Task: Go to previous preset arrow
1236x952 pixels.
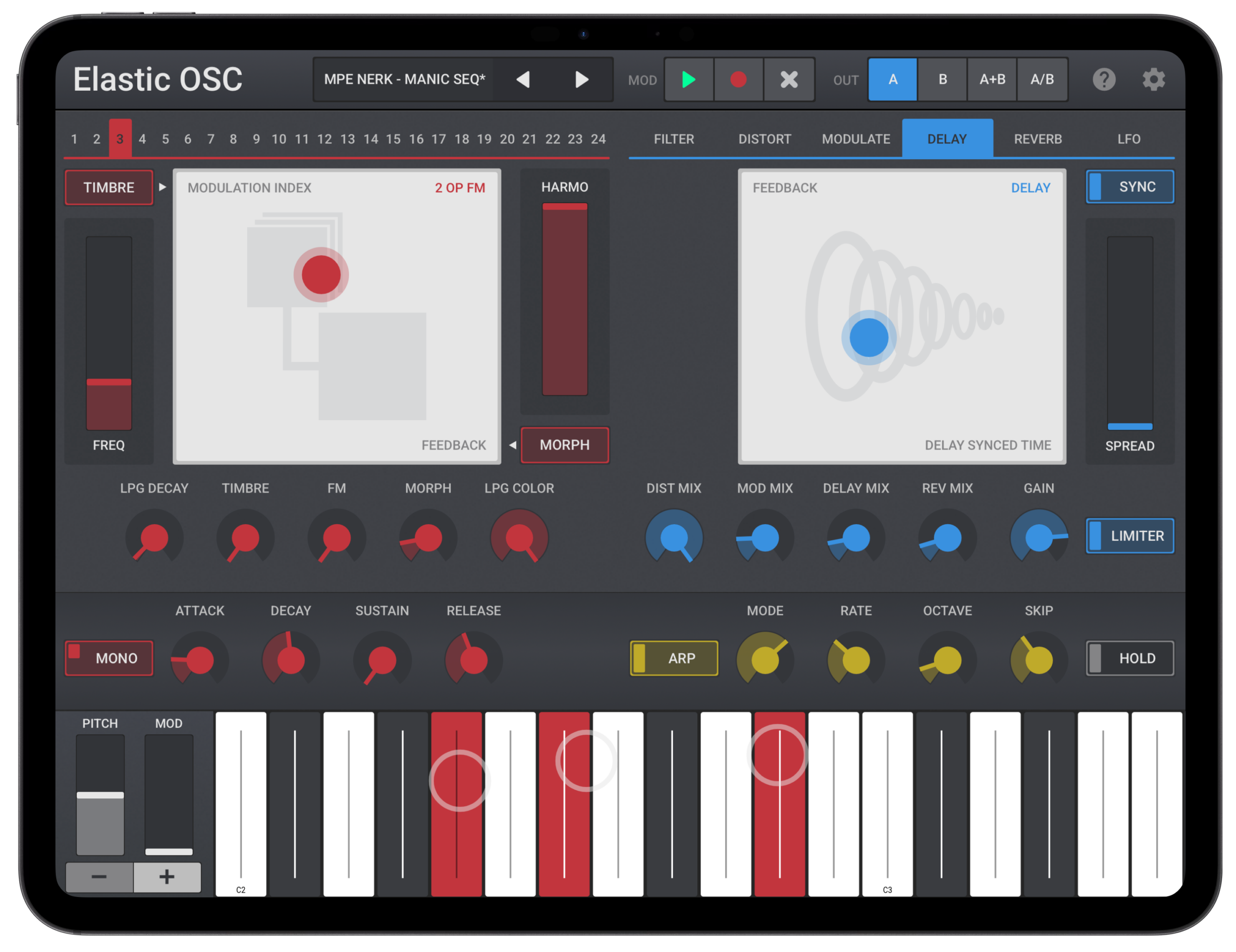Action: pyautogui.click(x=523, y=80)
